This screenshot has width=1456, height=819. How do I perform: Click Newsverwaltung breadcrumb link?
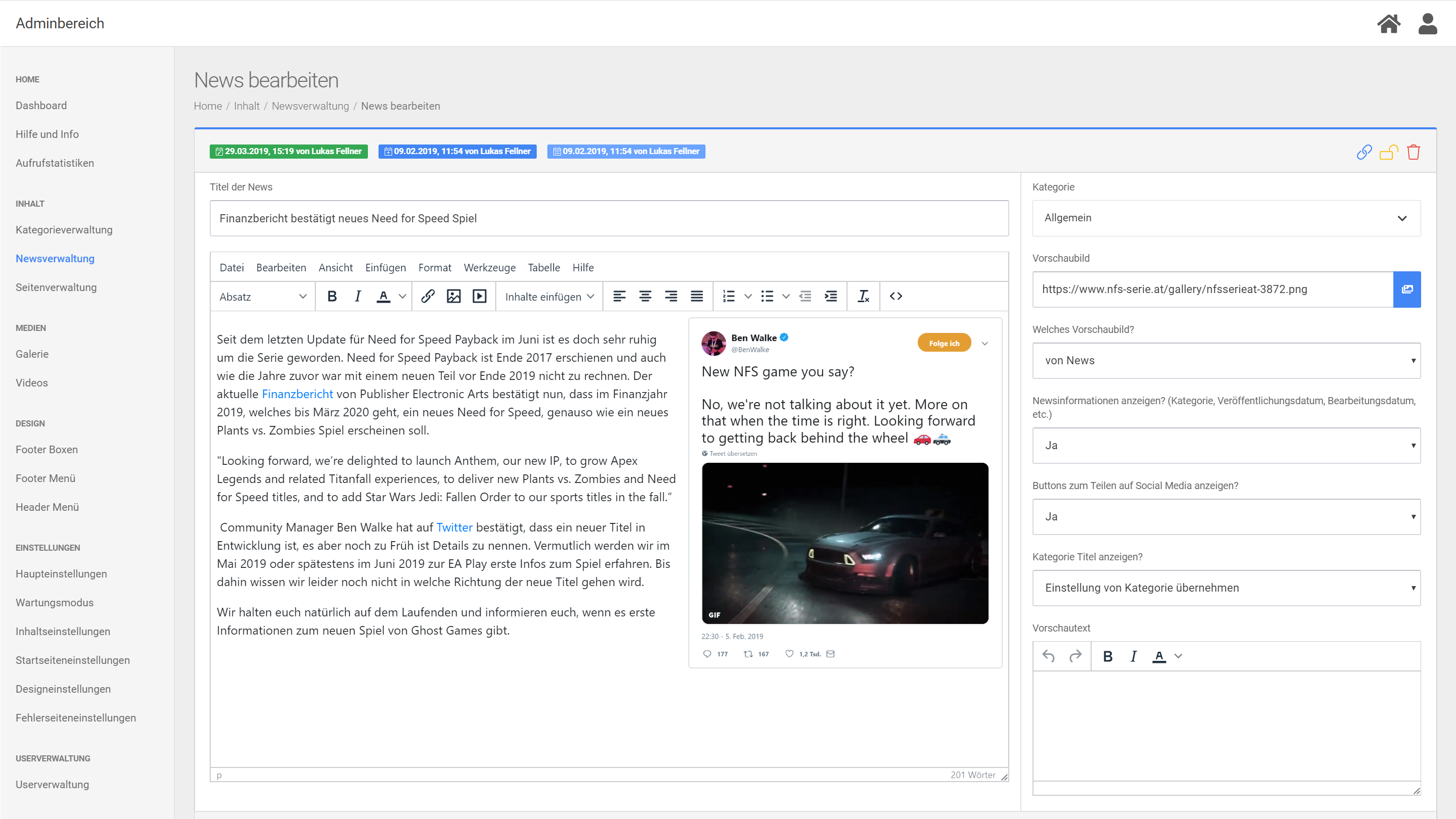click(x=310, y=106)
